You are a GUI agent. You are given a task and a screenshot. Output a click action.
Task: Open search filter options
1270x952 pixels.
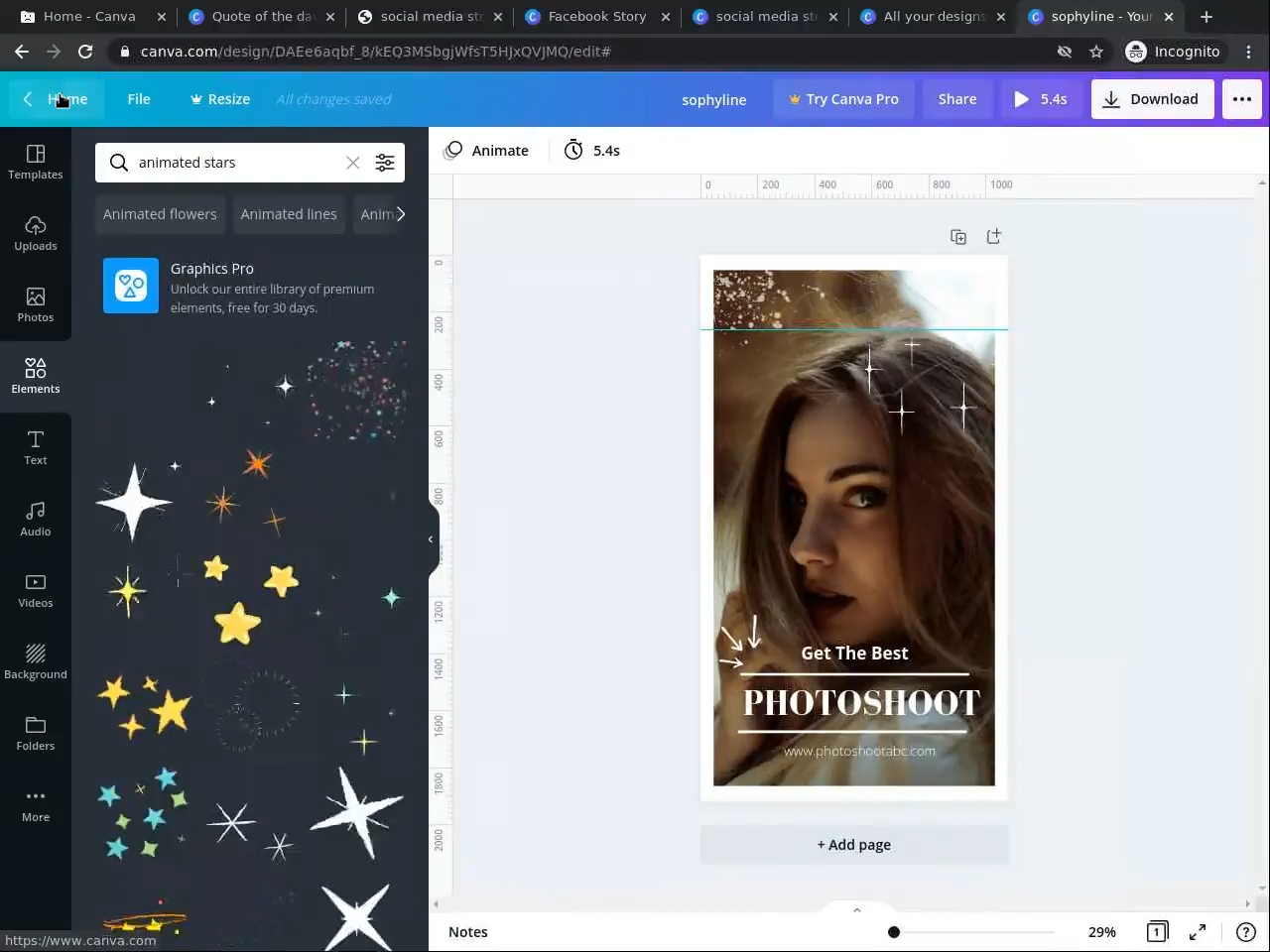385,163
